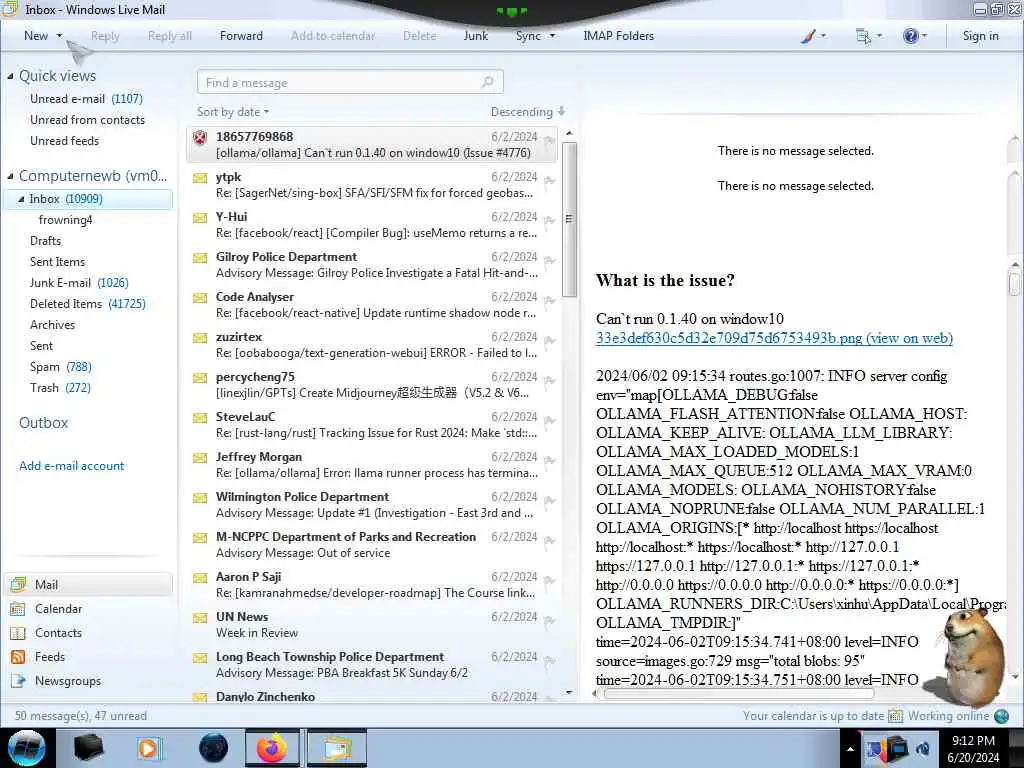Image resolution: width=1024 pixels, height=768 pixels.
Task: Toggle Descending sort order
Action: click(528, 112)
